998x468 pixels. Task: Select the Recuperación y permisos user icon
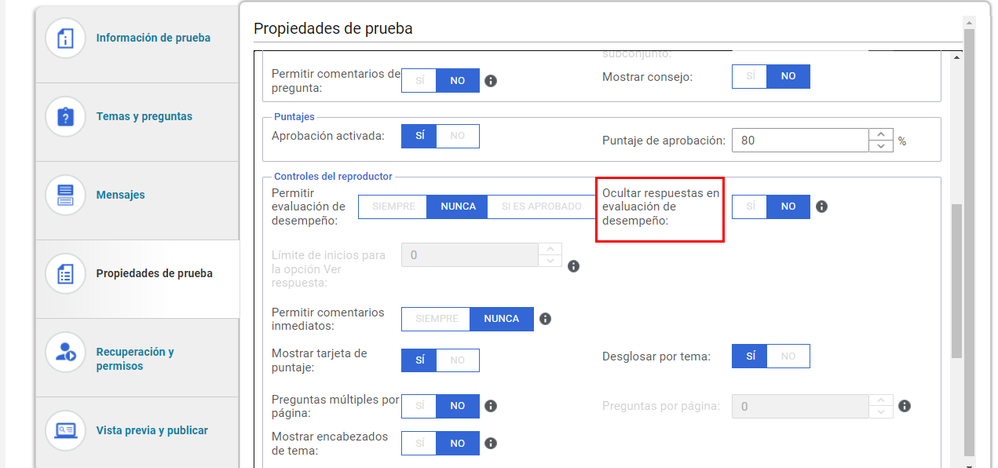tap(65, 351)
